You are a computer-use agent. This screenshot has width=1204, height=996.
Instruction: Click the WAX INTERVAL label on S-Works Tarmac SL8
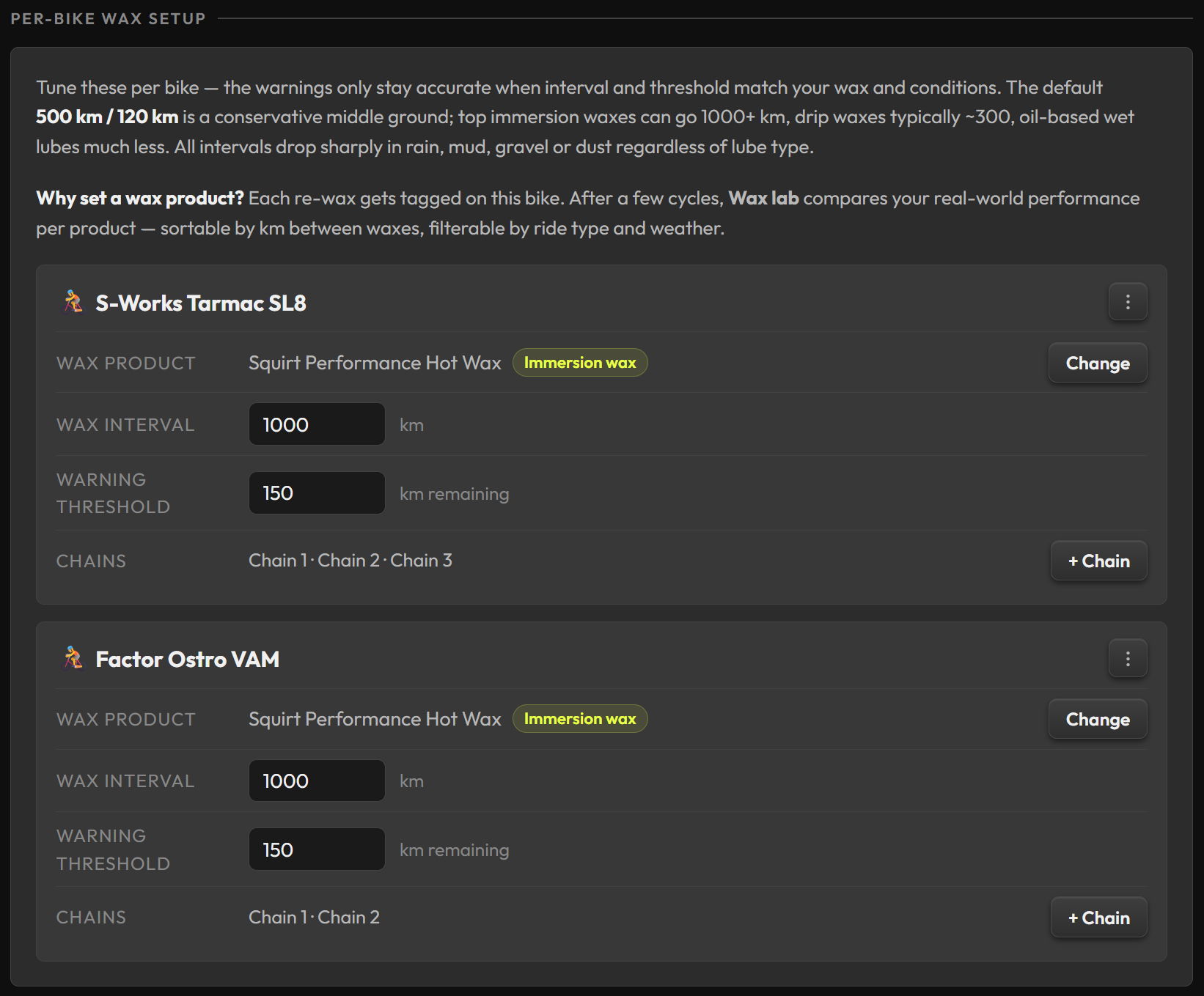click(125, 425)
